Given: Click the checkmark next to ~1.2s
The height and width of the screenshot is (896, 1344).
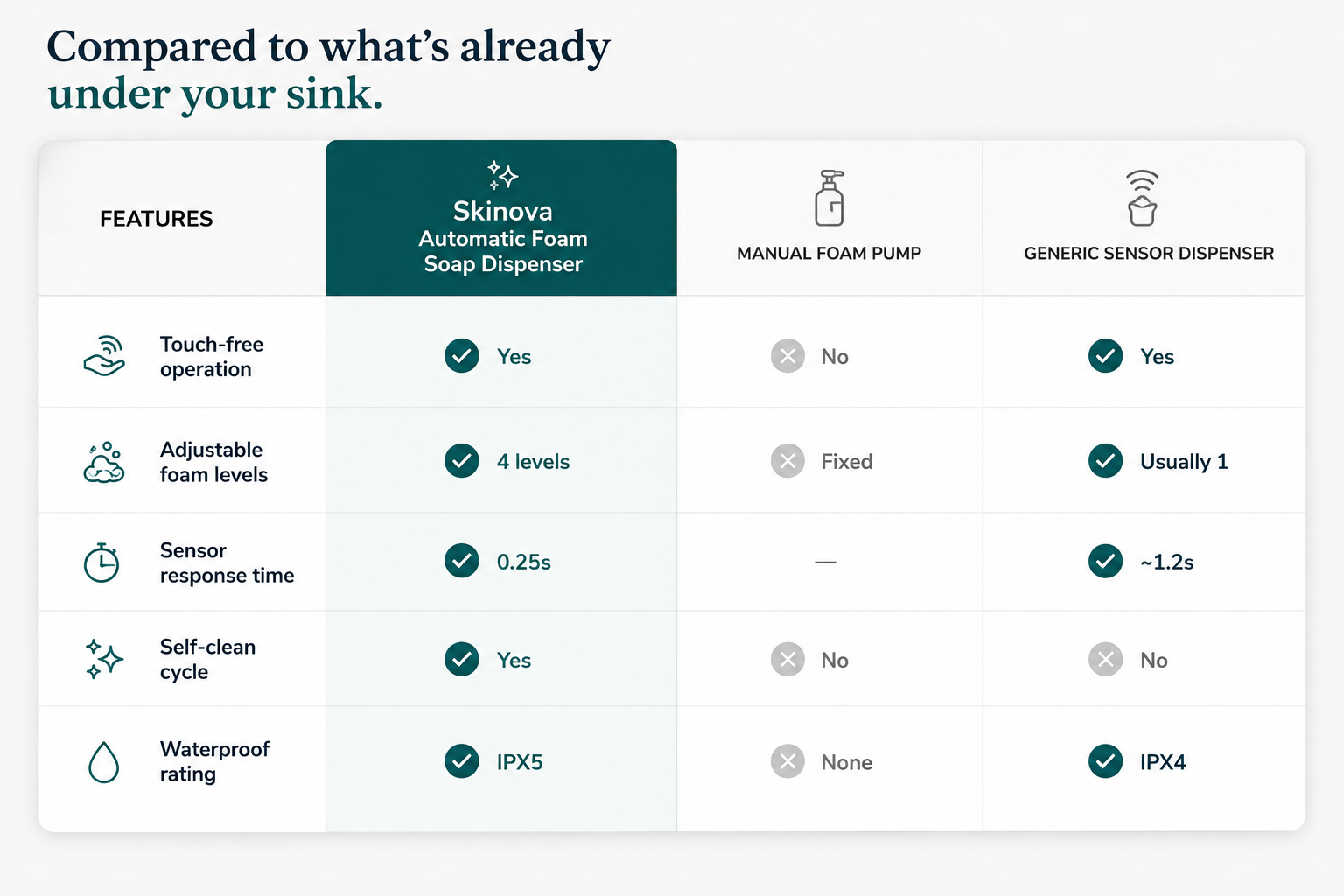Looking at the screenshot, I should [1106, 561].
